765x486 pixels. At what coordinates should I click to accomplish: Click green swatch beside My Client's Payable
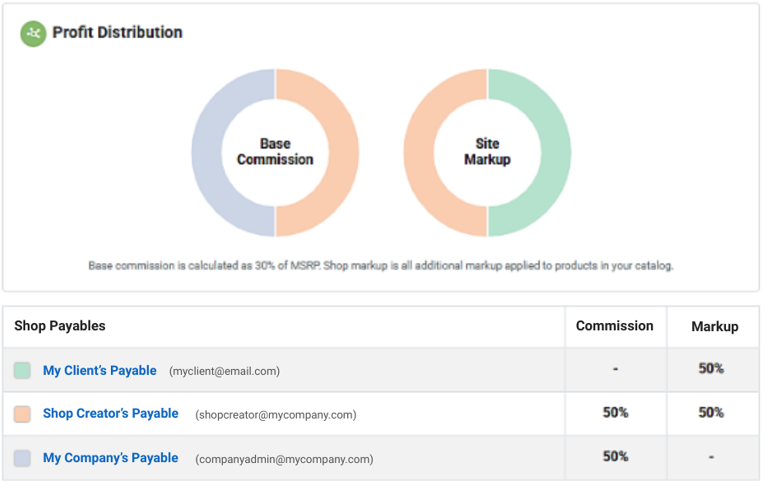[x=22, y=371]
